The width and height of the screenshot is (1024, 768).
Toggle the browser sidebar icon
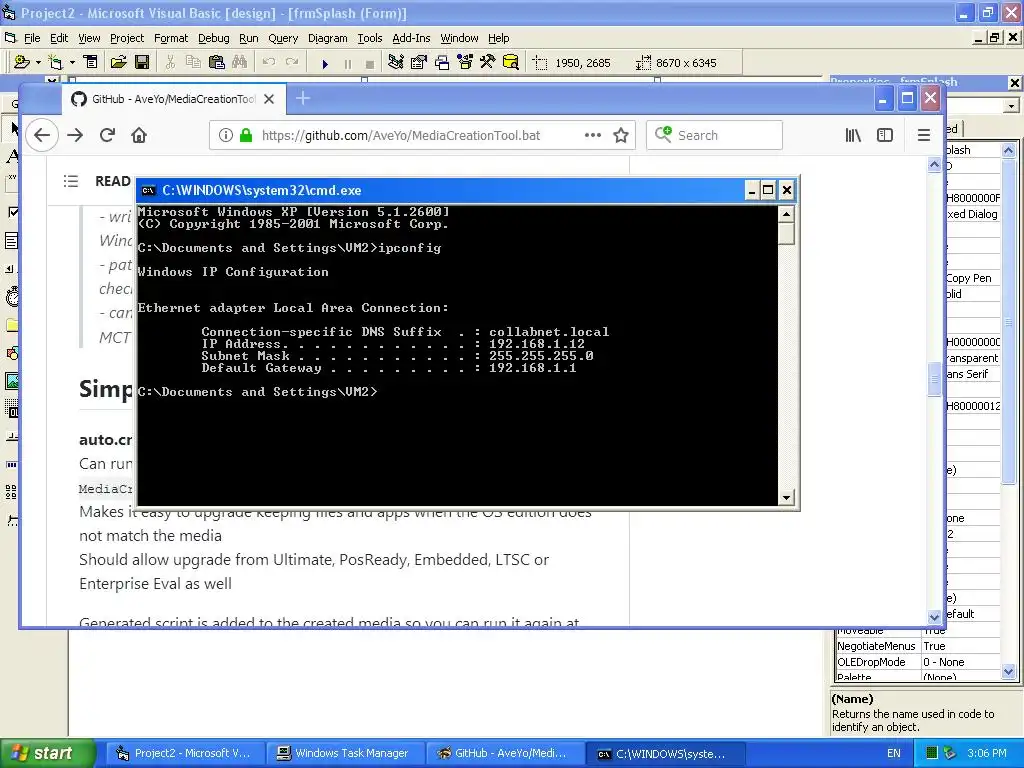click(x=885, y=135)
